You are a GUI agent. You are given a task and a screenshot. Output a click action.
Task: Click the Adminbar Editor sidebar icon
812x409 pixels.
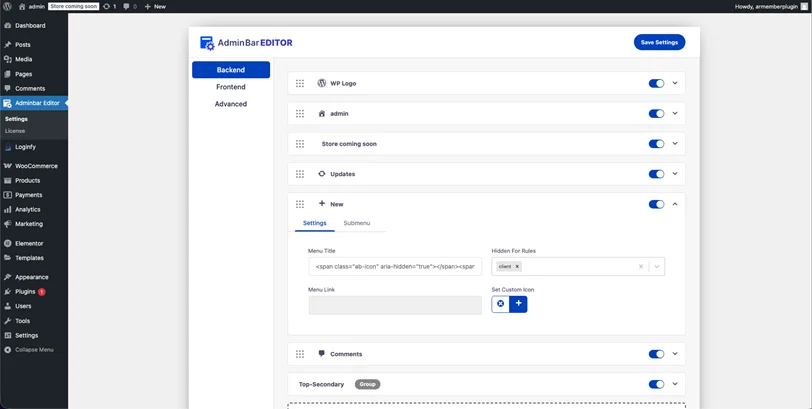(x=7, y=103)
